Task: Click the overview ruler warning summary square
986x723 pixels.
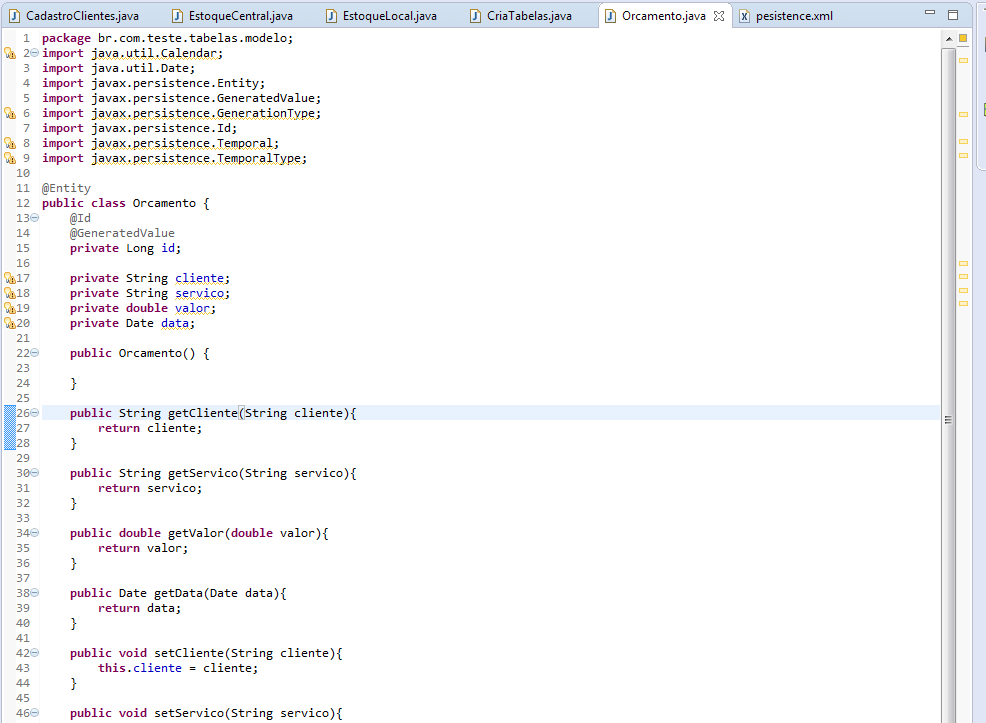Action: coord(963,38)
